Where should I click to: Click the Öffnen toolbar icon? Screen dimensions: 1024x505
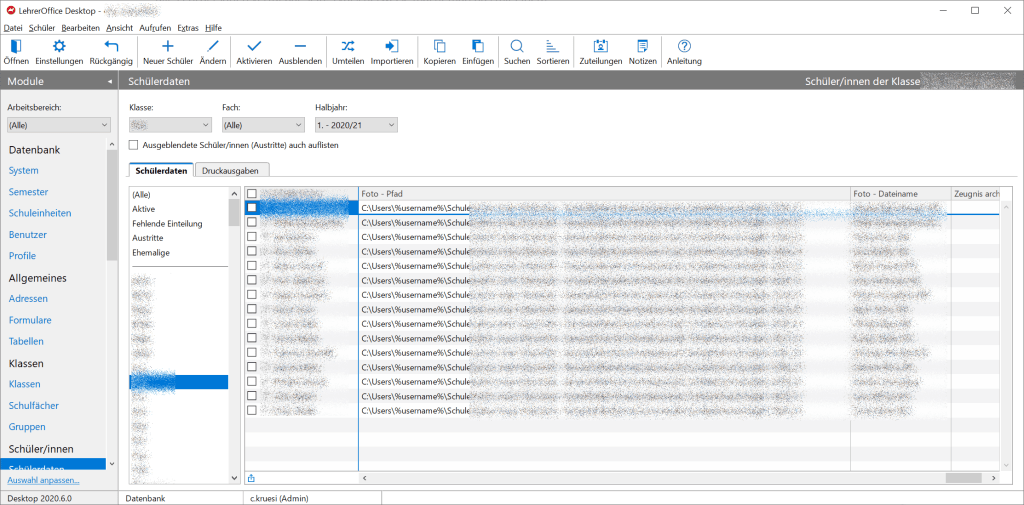16,47
